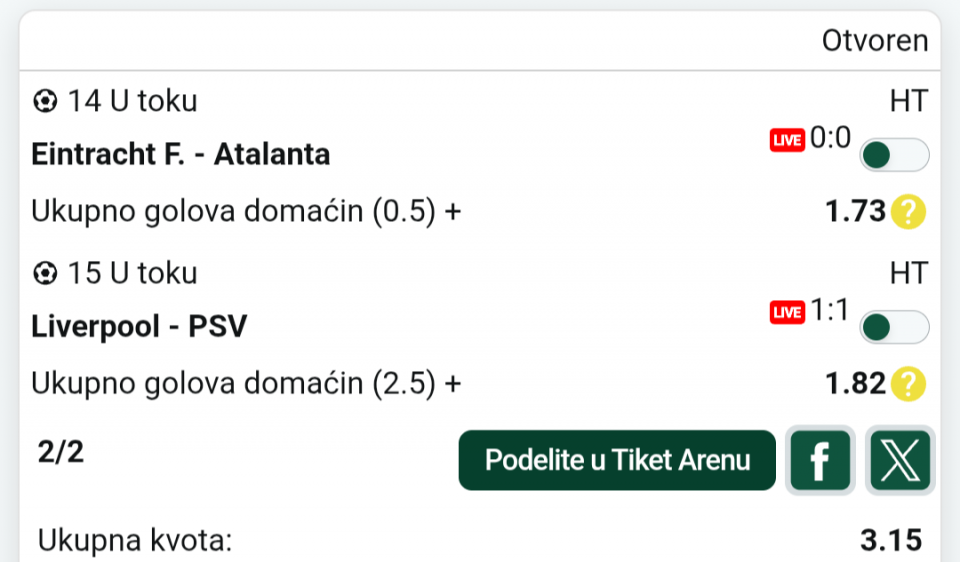
Task: Click the 1:1 live score
Action: pyautogui.click(x=830, y=312)
